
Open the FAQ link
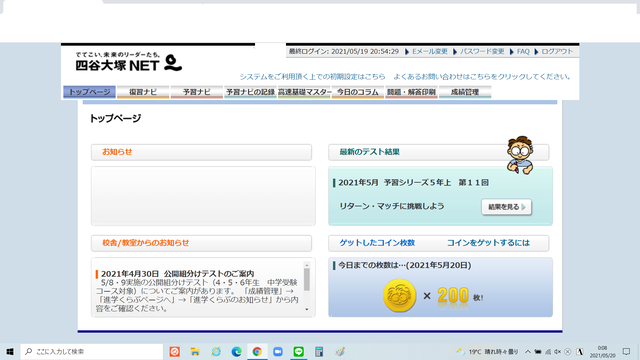(x=523, y=51)
